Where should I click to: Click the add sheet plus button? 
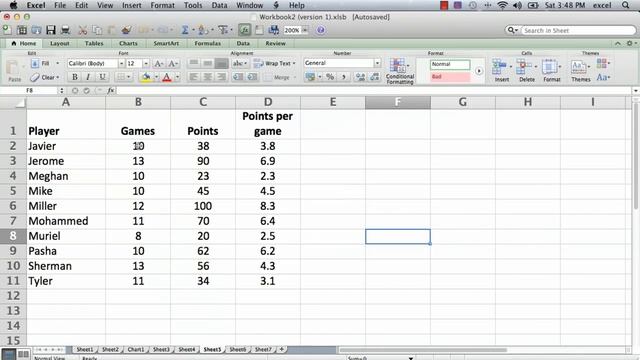(281, 349)
